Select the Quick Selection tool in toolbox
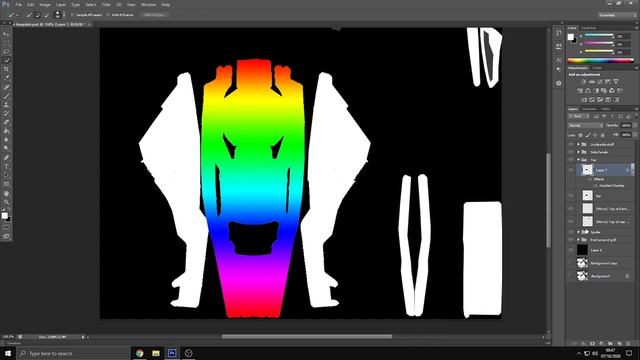 [6, 60]
